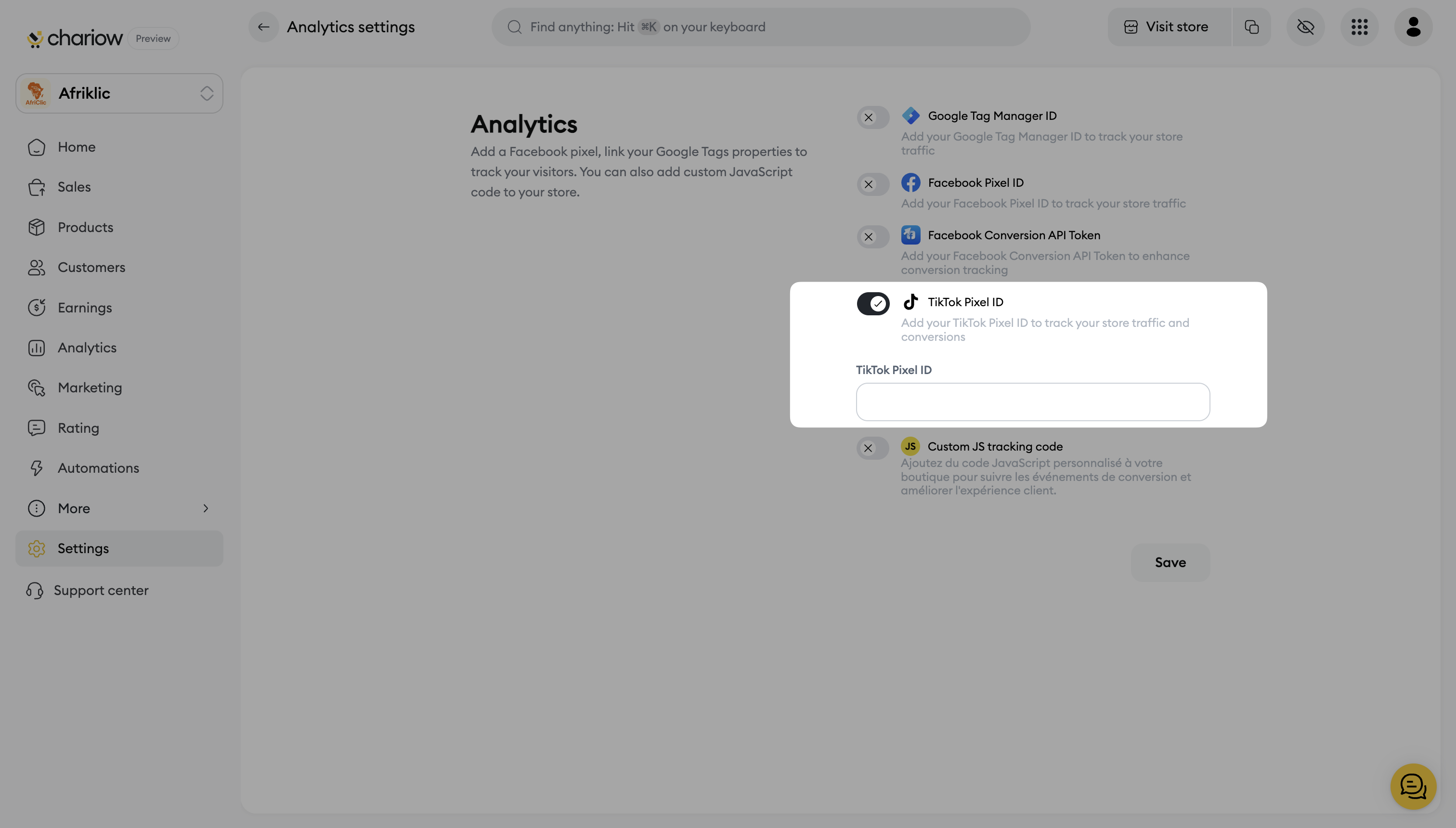Click the back arrow beside Analytics settings

pos(263,27)
